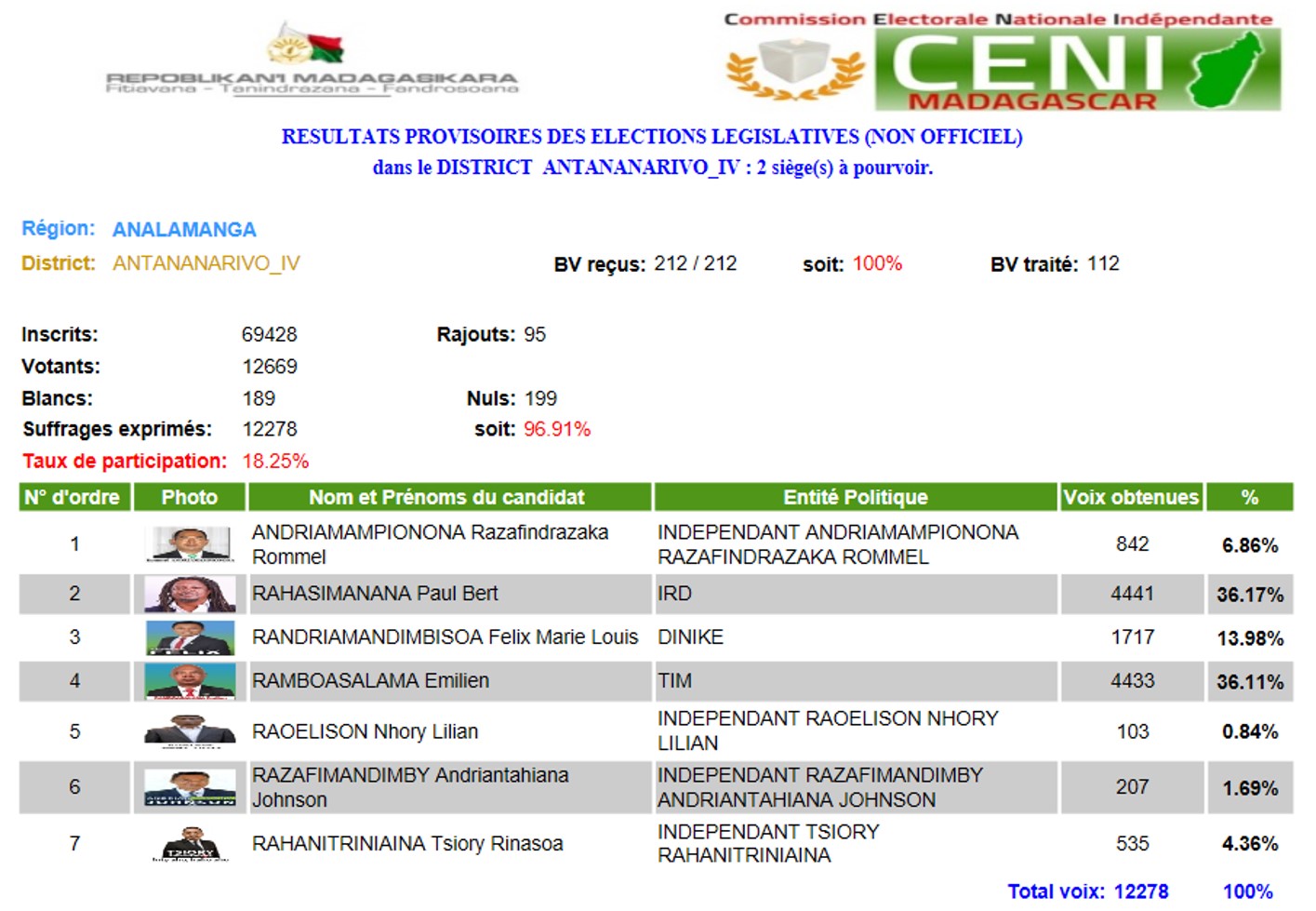Viewport: 1316px width, 911px height.
Task: Click the vote count 535
Action: (x=1132, y=844)
